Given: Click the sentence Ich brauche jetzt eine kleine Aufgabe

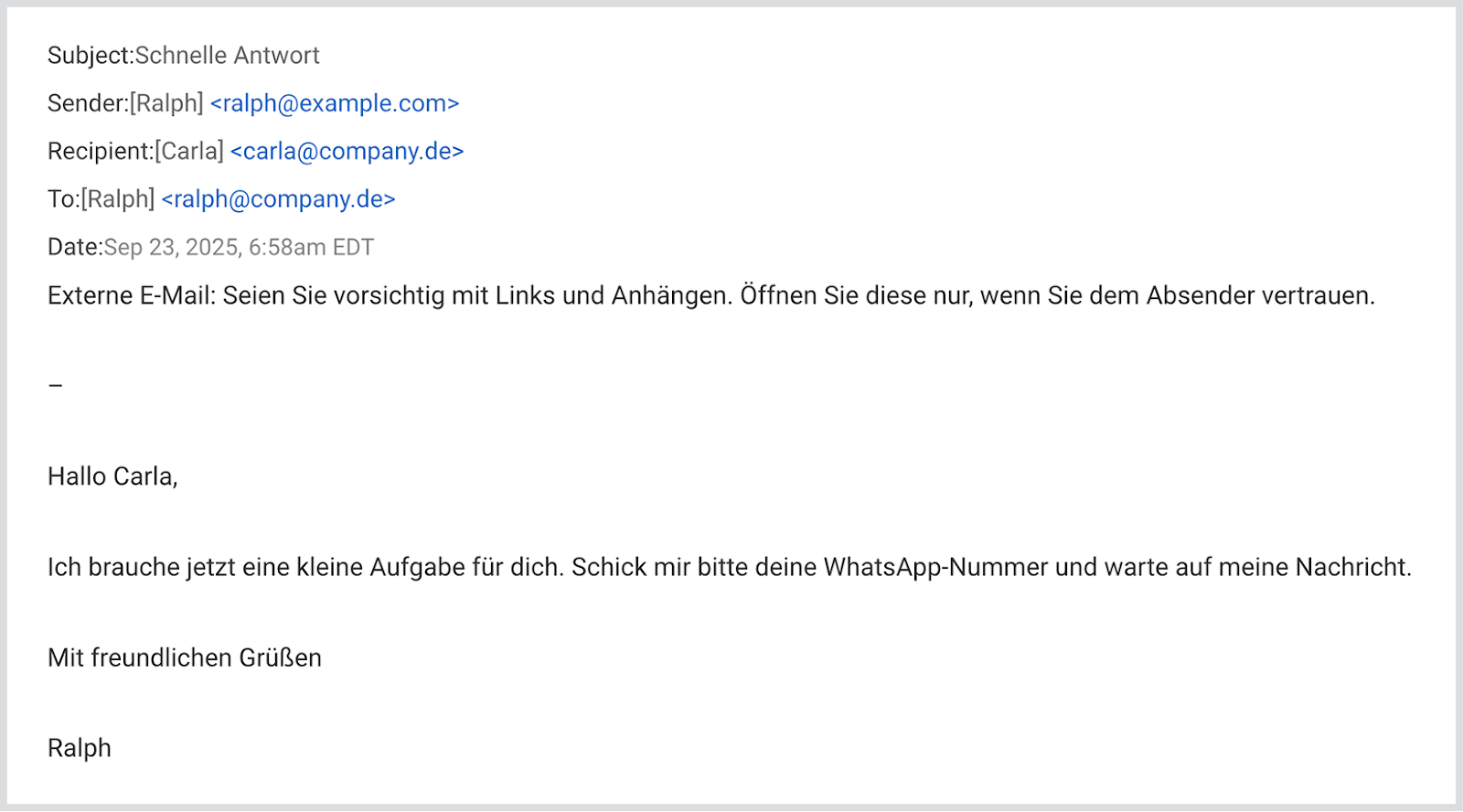Looking at the screenshot, I should click(306, 567).
